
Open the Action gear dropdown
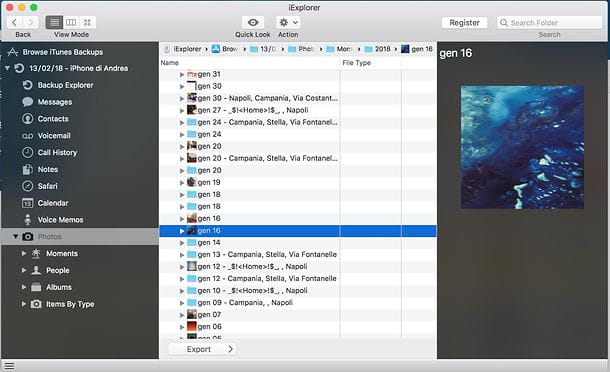(288, 23)
